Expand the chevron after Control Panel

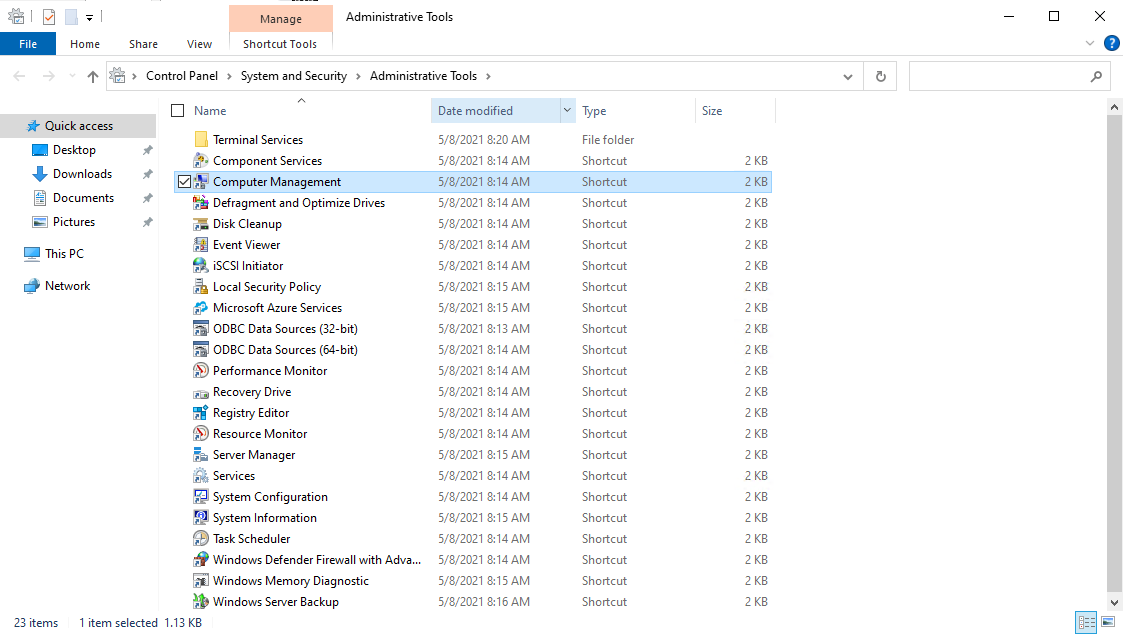(229, 76)
